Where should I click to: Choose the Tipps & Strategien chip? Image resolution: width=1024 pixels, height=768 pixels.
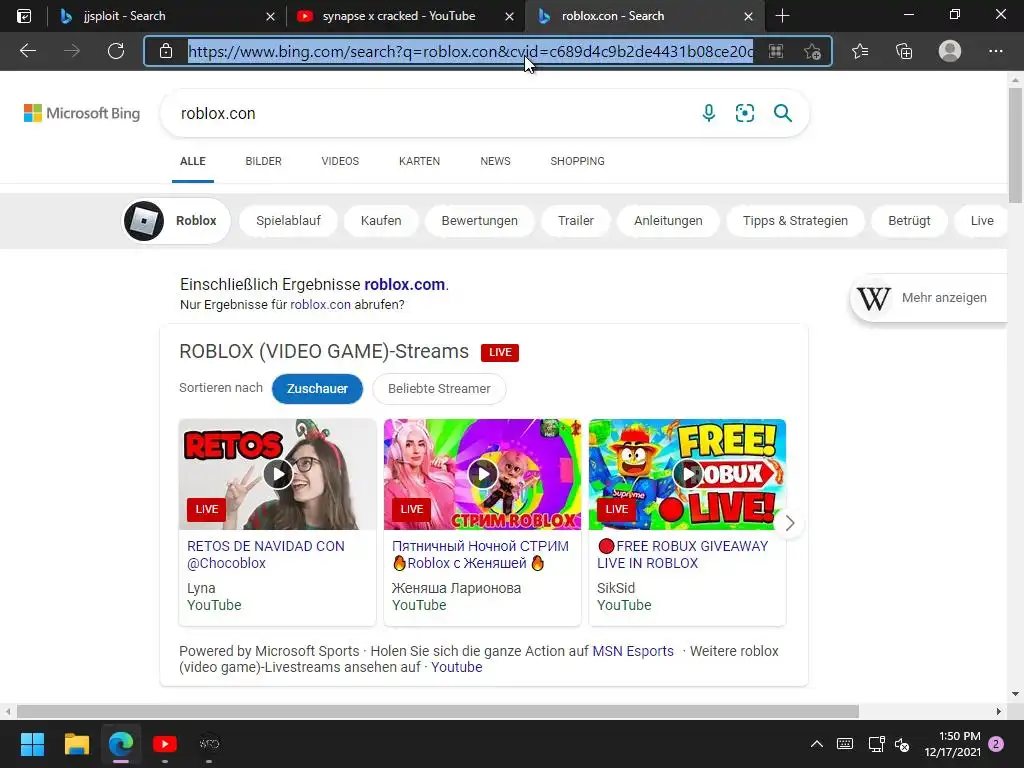coord(795,221)
